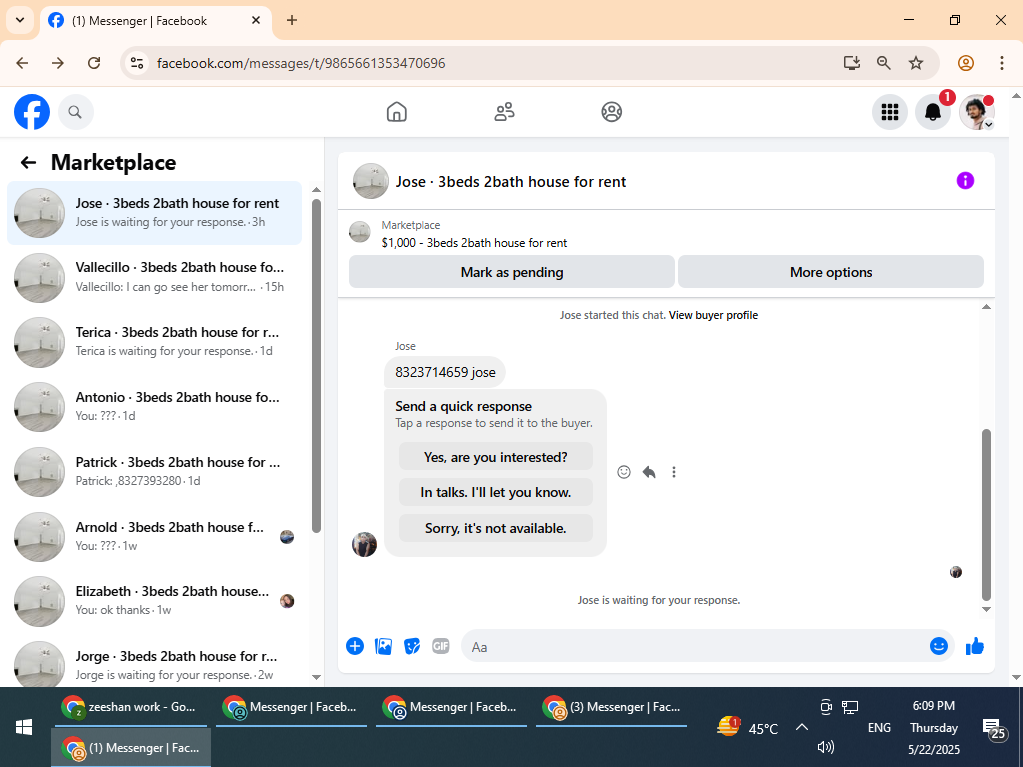1023x767 pixels.
Task: Go back from Marketplace list
Action: coord(28,162)
